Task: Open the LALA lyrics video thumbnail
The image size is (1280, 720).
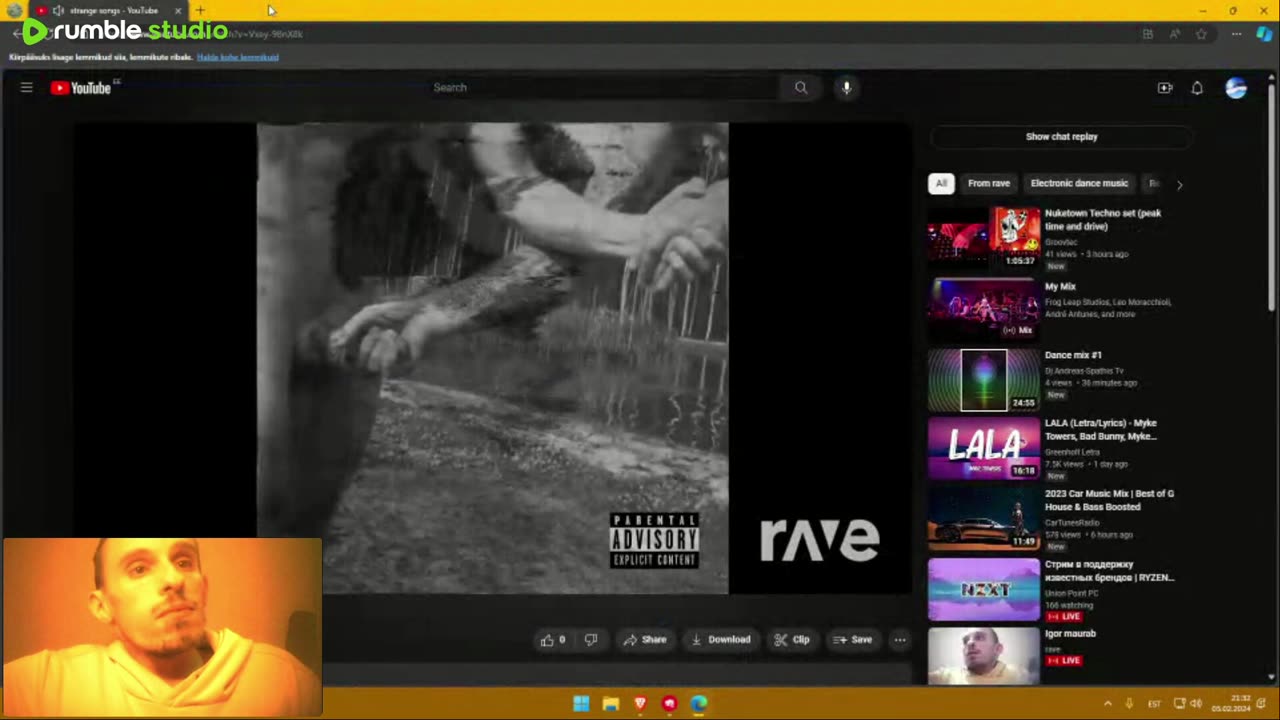Action: tap(984, 448)
